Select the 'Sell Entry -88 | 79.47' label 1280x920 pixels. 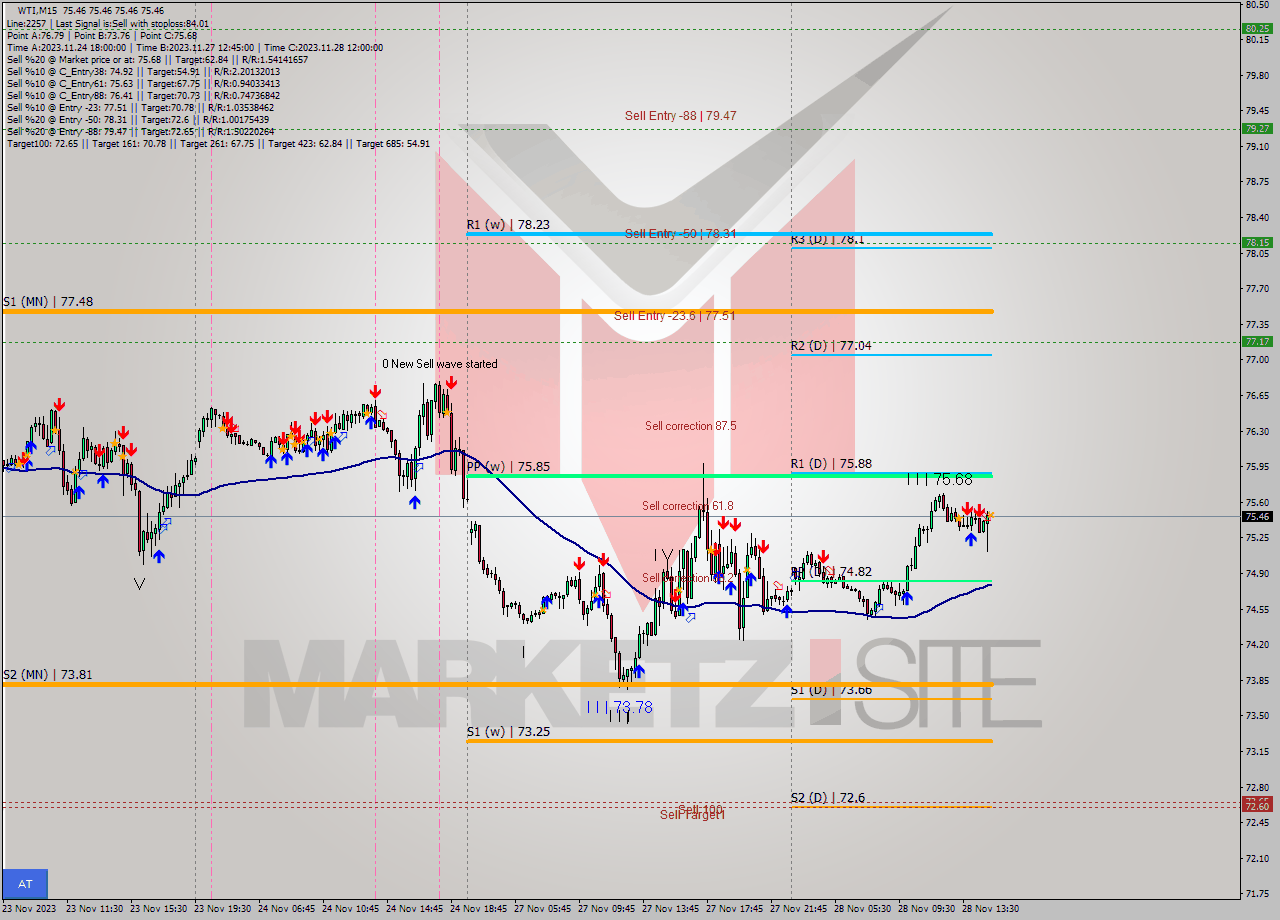pos(680,116)
